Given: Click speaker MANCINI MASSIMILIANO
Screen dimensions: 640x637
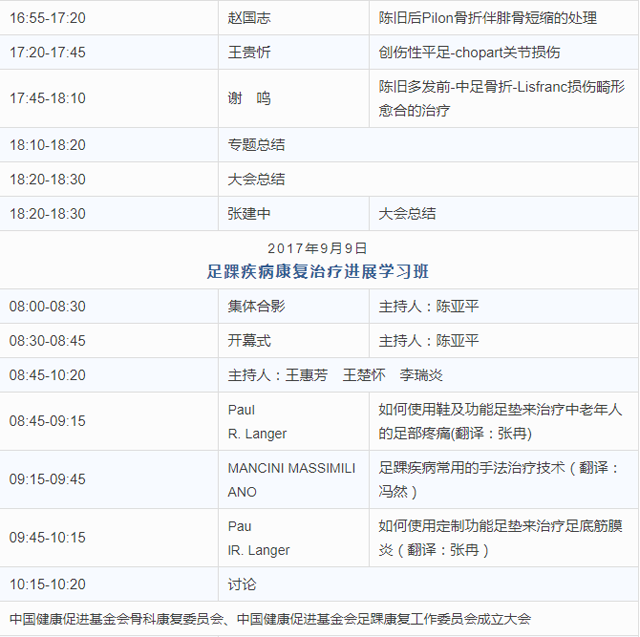Looking at the screenshot, I should click(x=291, y=479).
